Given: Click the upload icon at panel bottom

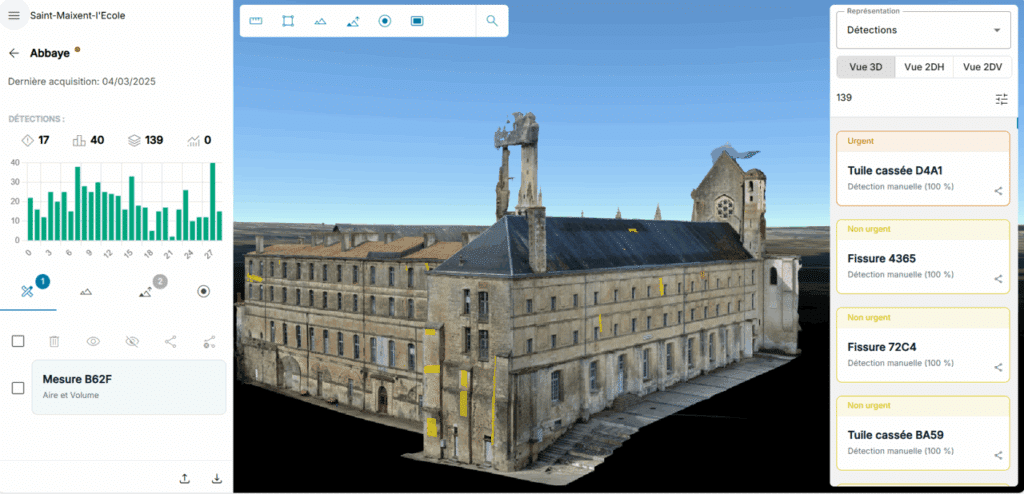Looking at the screenshot, I should click(x=185, y=479).
